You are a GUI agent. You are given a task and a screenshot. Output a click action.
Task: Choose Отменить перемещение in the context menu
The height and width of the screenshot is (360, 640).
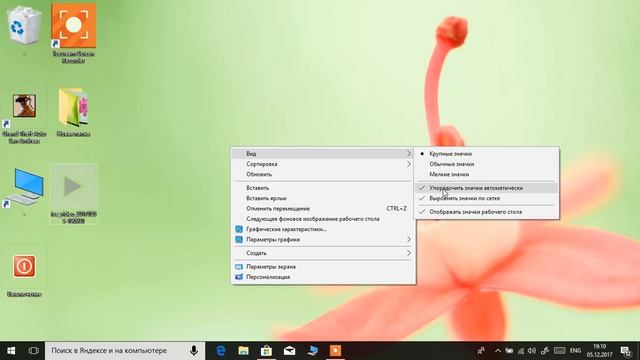pos(323,209)
